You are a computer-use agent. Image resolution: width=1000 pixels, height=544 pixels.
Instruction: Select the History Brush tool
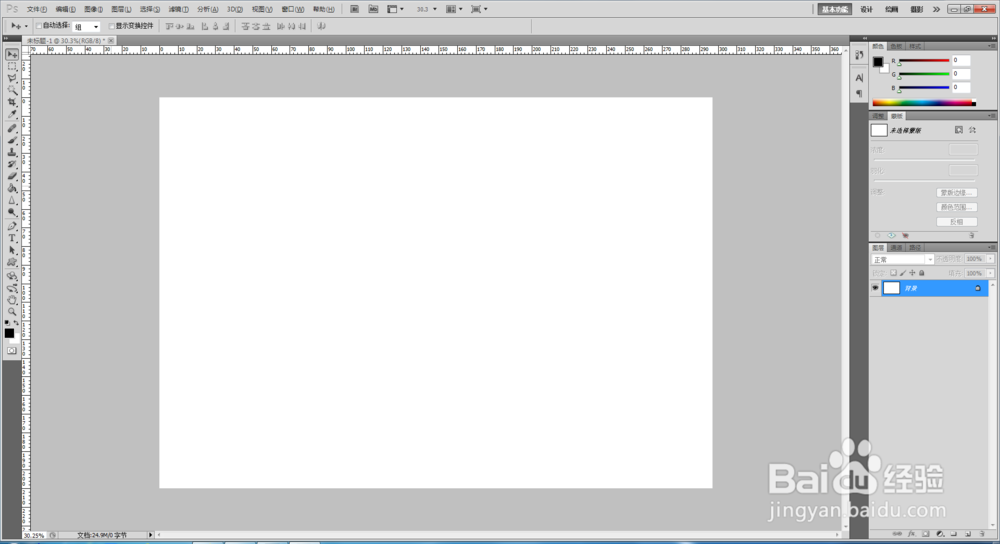[x=12, y=165]
